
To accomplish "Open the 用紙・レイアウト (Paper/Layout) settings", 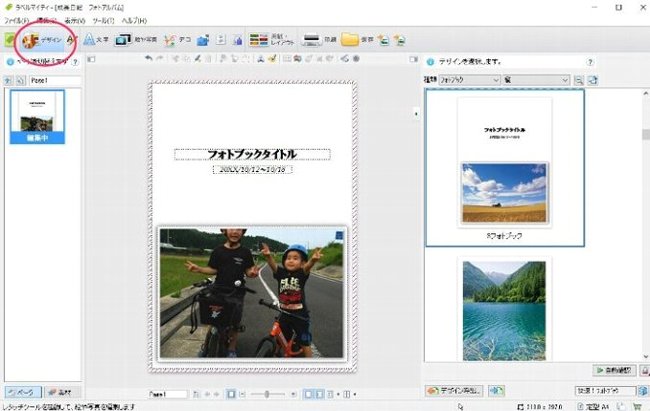I will pos(272,41).
